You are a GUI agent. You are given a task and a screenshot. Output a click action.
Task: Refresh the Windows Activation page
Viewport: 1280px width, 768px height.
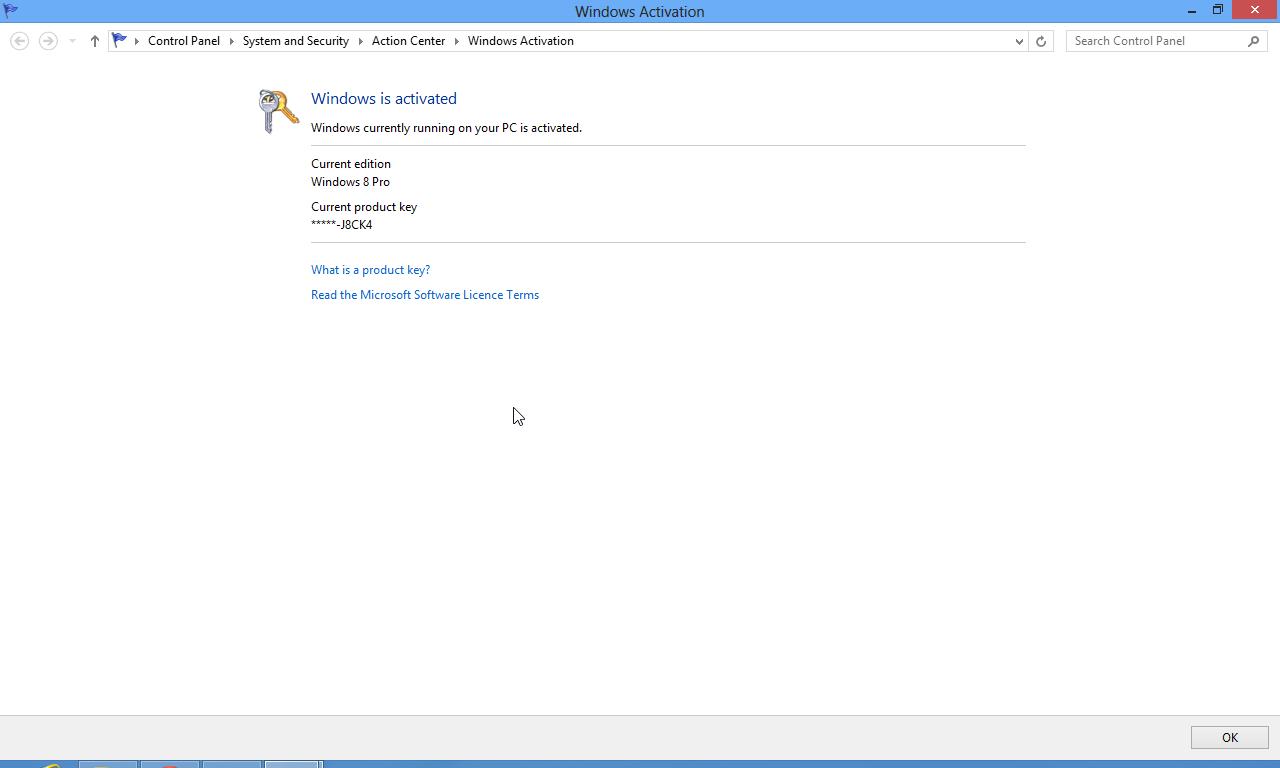1041,41
